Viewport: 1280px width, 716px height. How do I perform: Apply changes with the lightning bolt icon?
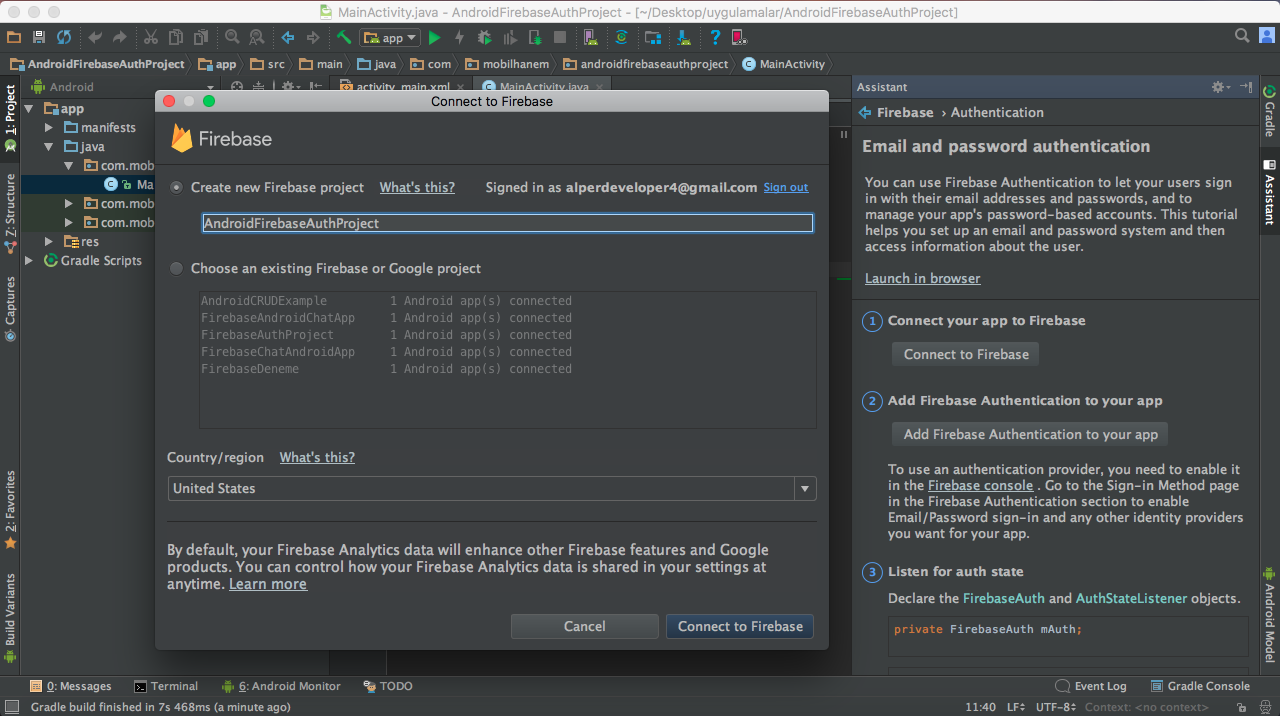point(459,38)
